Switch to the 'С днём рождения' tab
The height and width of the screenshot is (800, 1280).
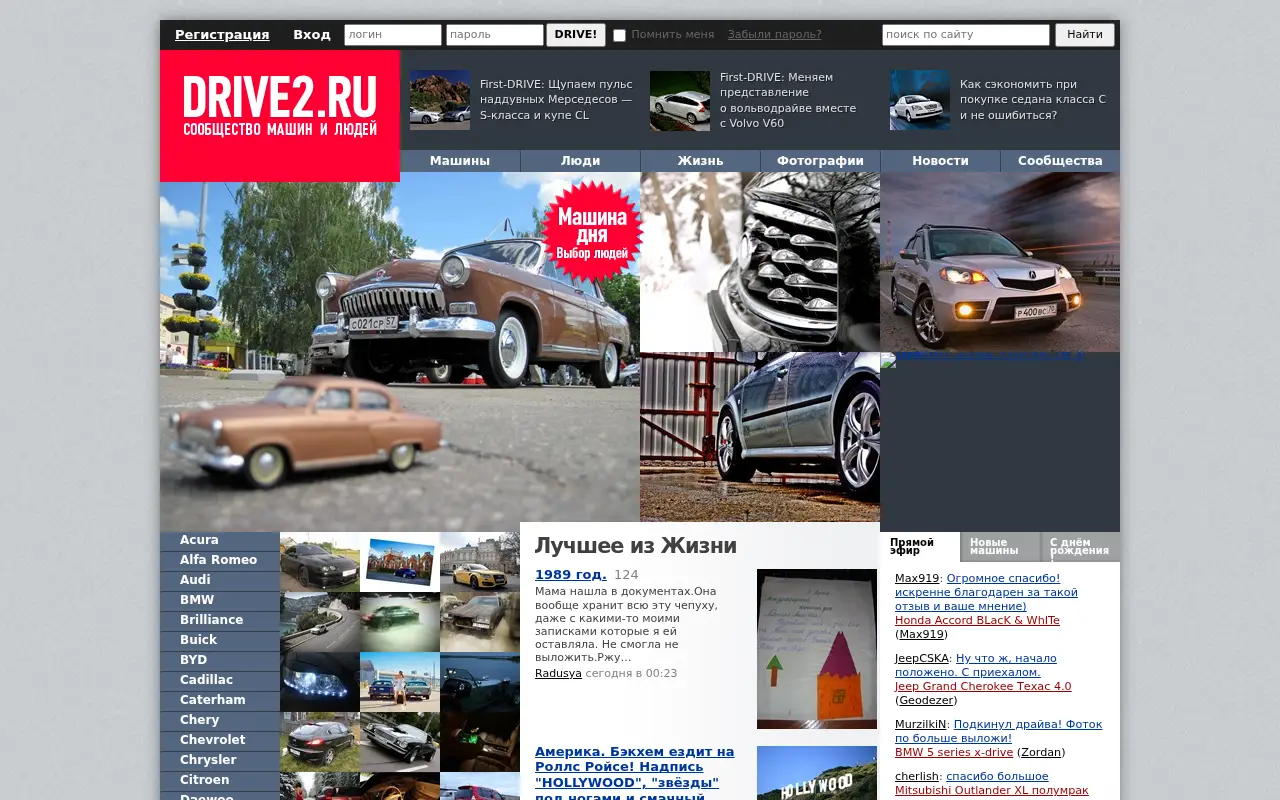coord(1081,547)
